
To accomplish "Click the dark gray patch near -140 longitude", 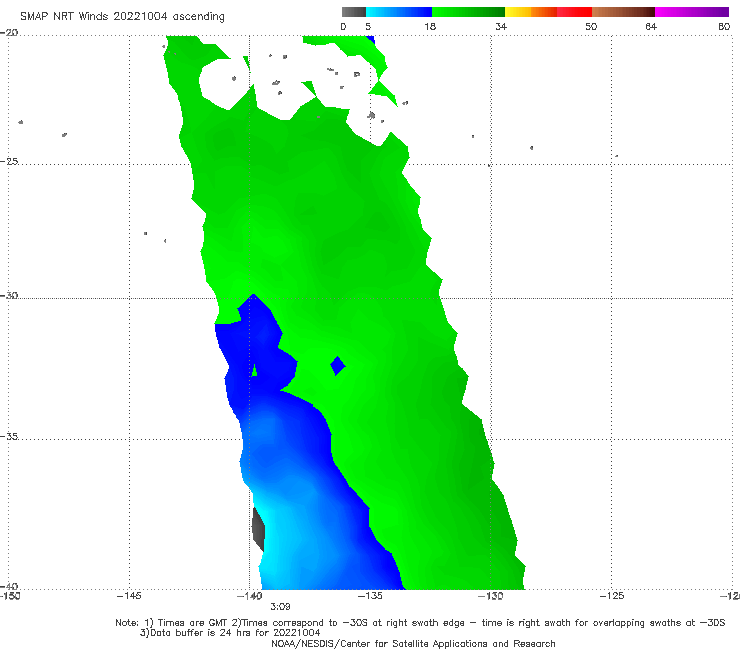I will [x=258, y=530].
